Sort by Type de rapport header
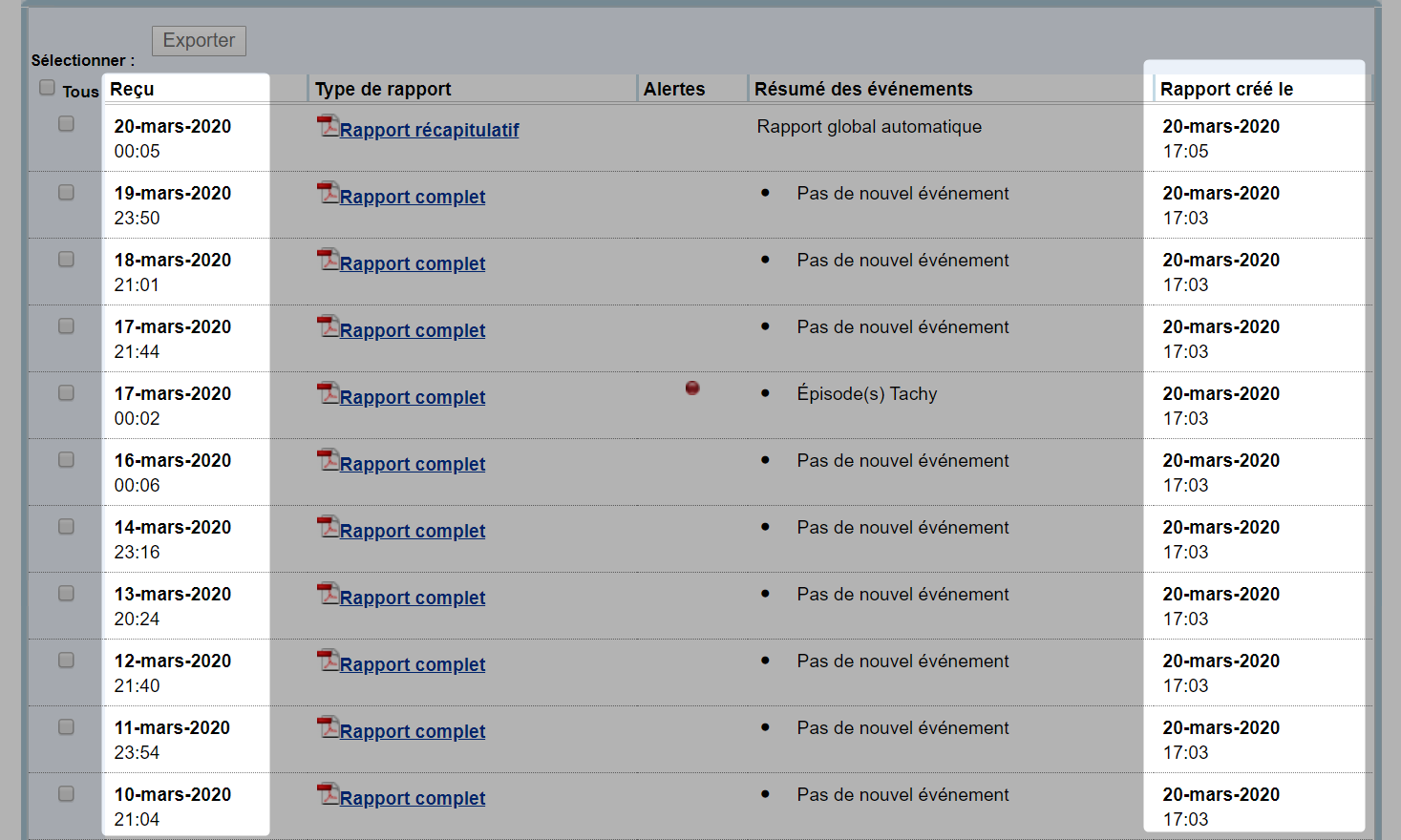The width and height of the screenshot is (1401, 840). coord(383,89)
